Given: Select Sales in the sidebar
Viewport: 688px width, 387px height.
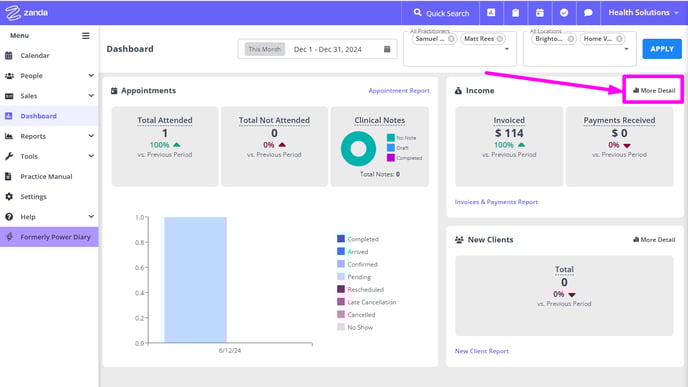Looking at the screenshot, I should click(x=29, y=96).
